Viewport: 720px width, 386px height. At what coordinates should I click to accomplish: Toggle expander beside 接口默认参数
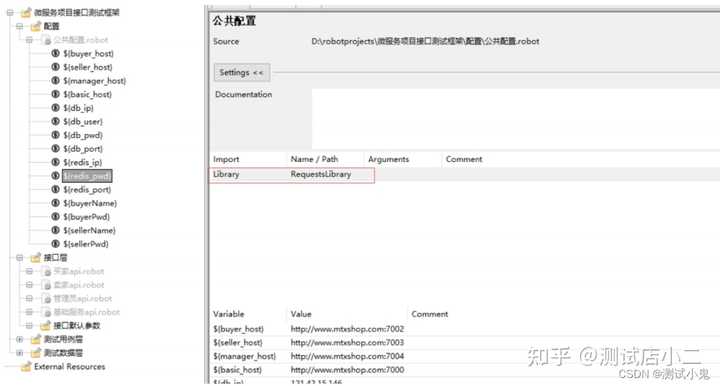29,326
